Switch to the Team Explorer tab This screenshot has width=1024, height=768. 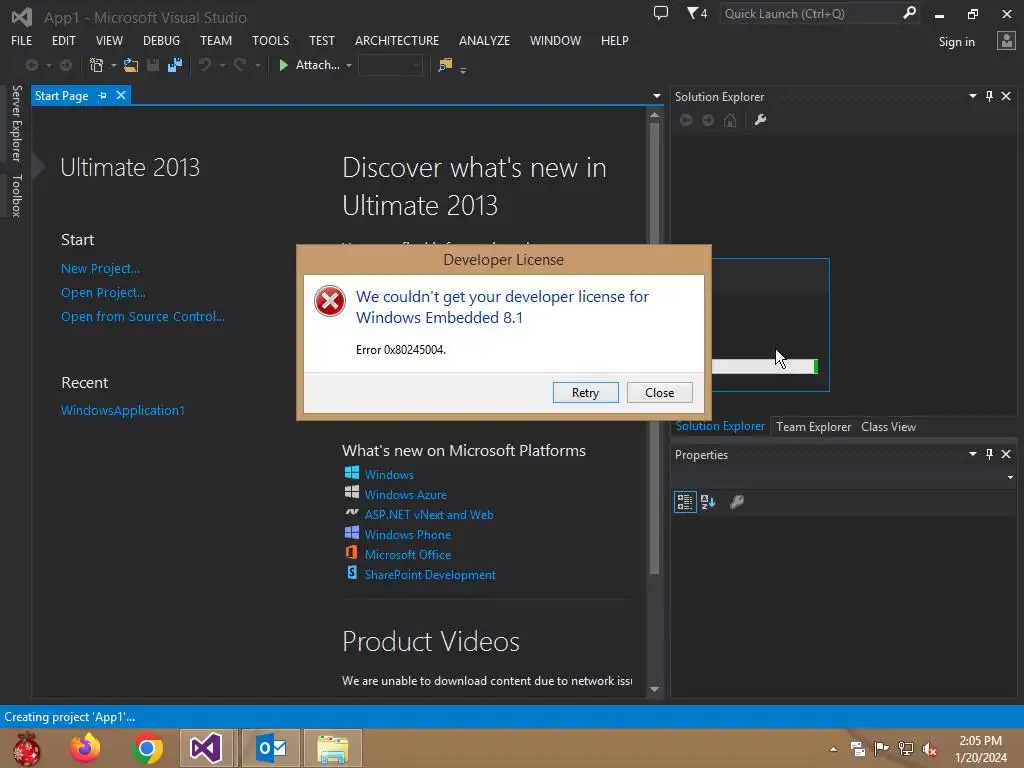point(813,426)
